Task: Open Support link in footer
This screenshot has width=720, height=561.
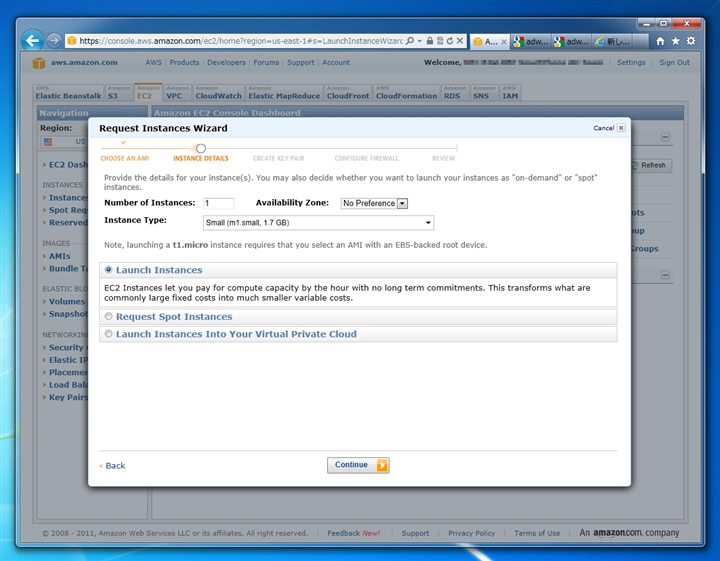Action: tap(415, 533)
